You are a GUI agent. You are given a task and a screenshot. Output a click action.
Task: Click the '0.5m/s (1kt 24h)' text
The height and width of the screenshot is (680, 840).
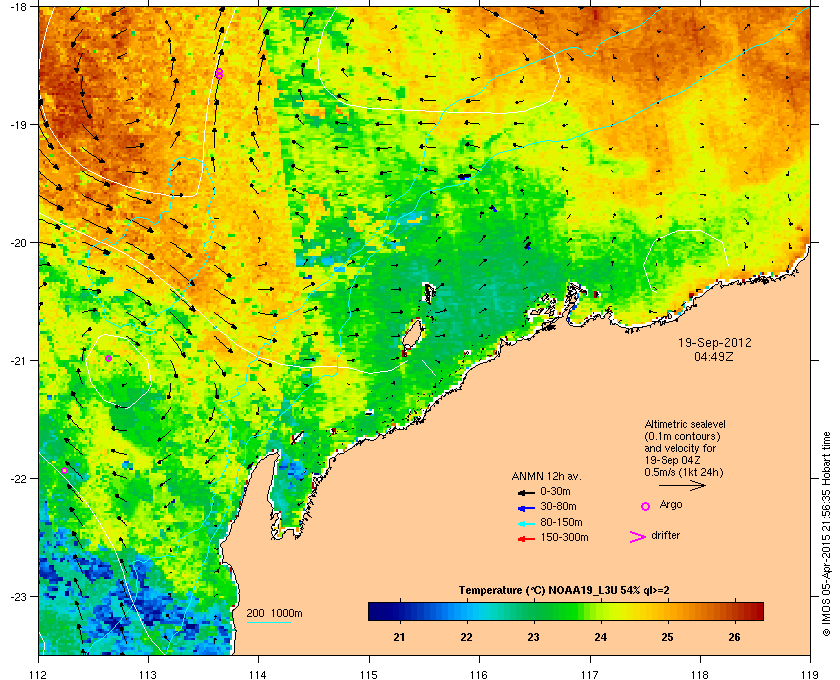coord(684,472)
